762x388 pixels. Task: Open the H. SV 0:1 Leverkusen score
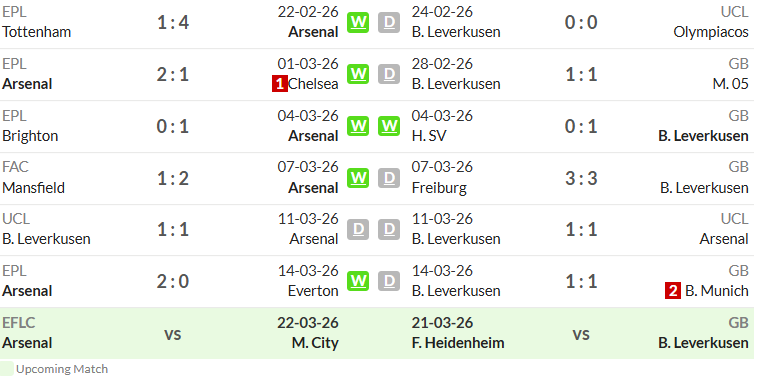point(581,126)
